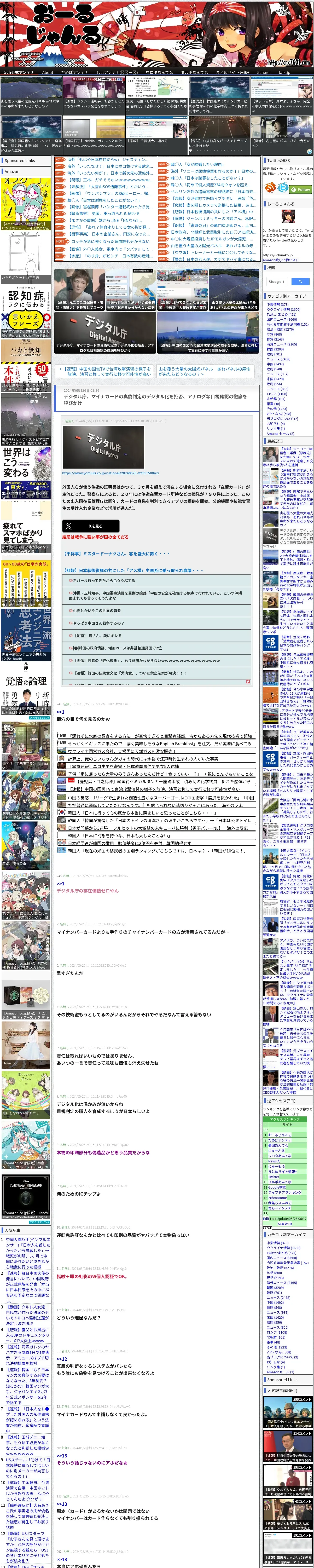Open the About nav item
This screenshot has width=314, height=1568.
point(48,72)
